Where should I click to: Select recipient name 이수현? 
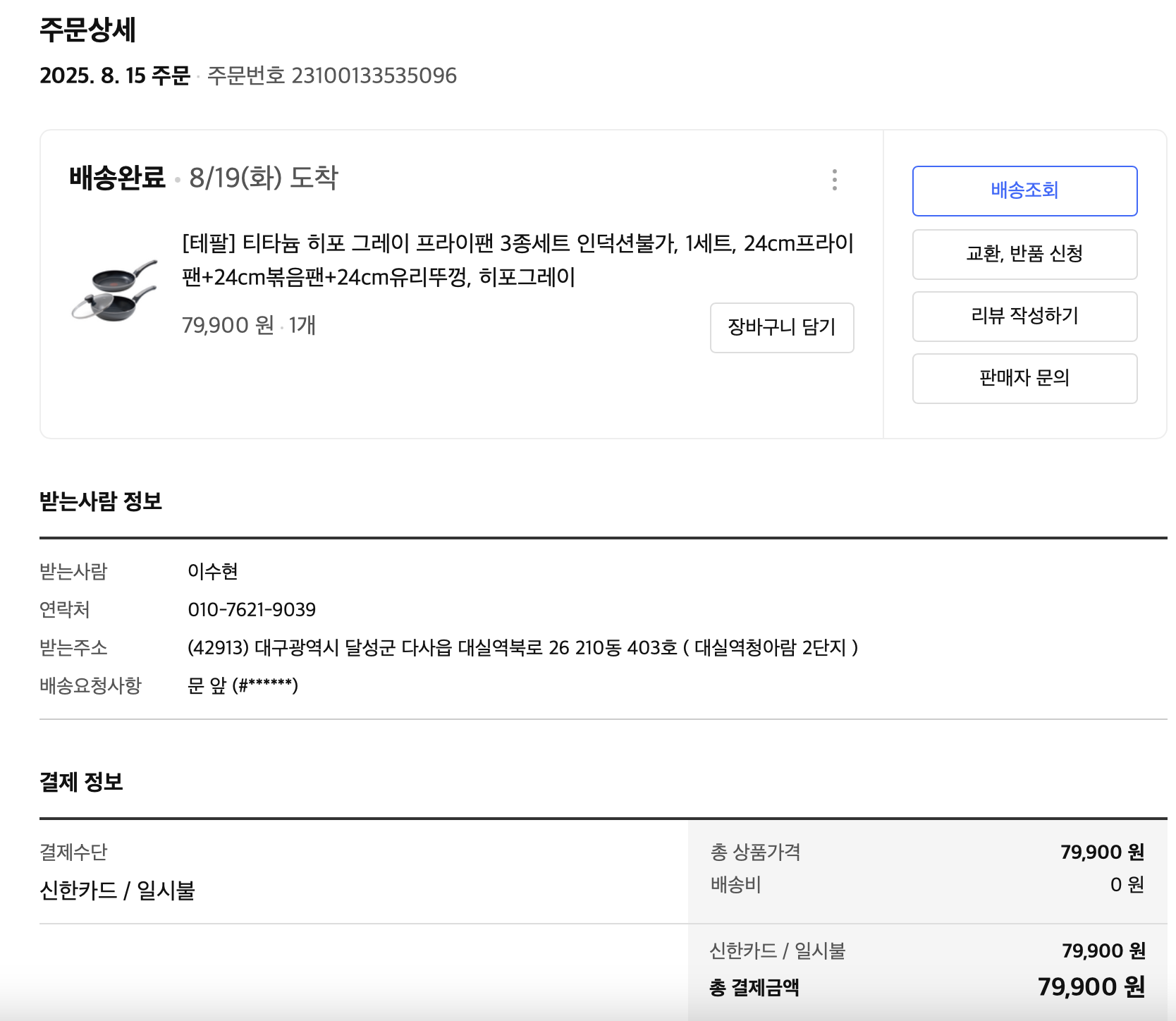(x=213, y=571)
